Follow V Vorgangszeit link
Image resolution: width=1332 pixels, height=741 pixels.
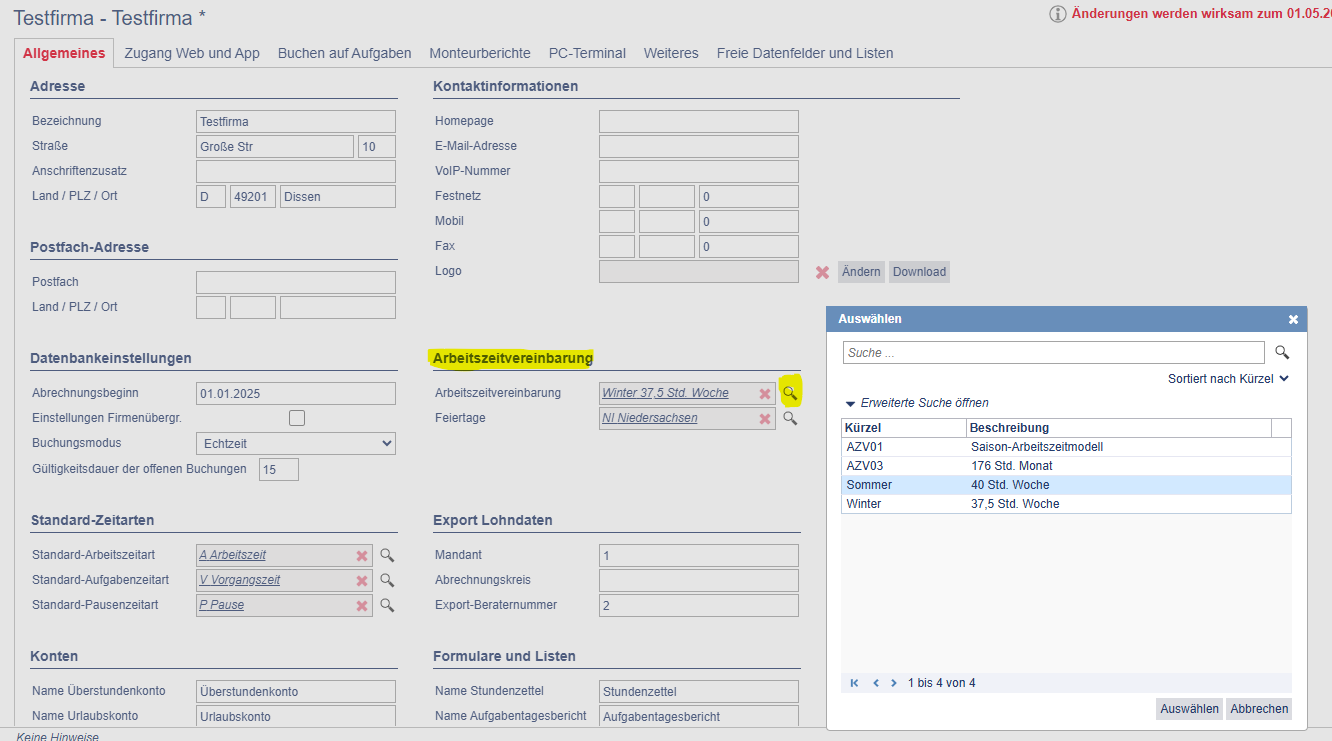tap(240, 580)
